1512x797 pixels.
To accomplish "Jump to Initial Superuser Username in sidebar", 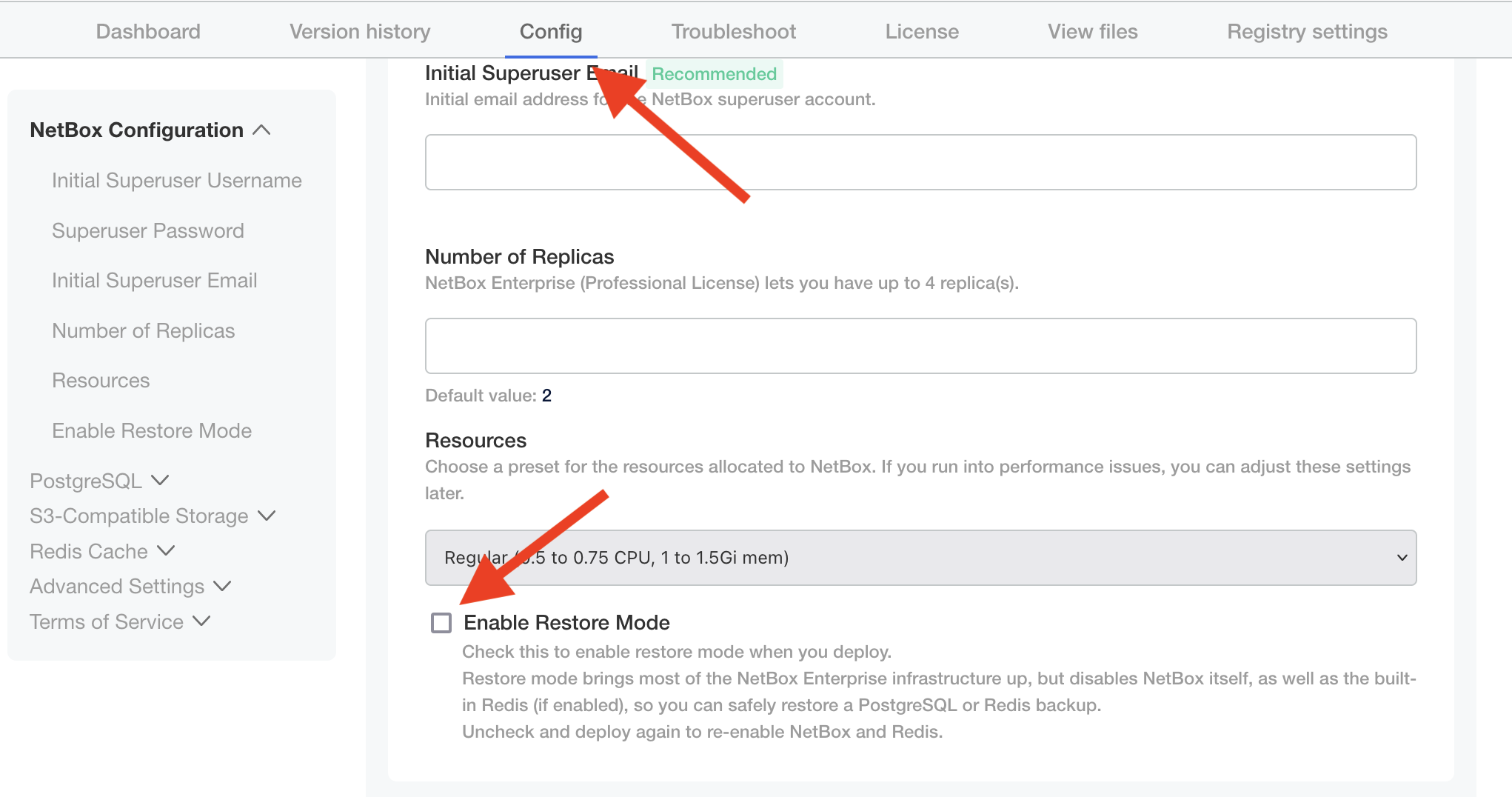I will coord(177,181).
